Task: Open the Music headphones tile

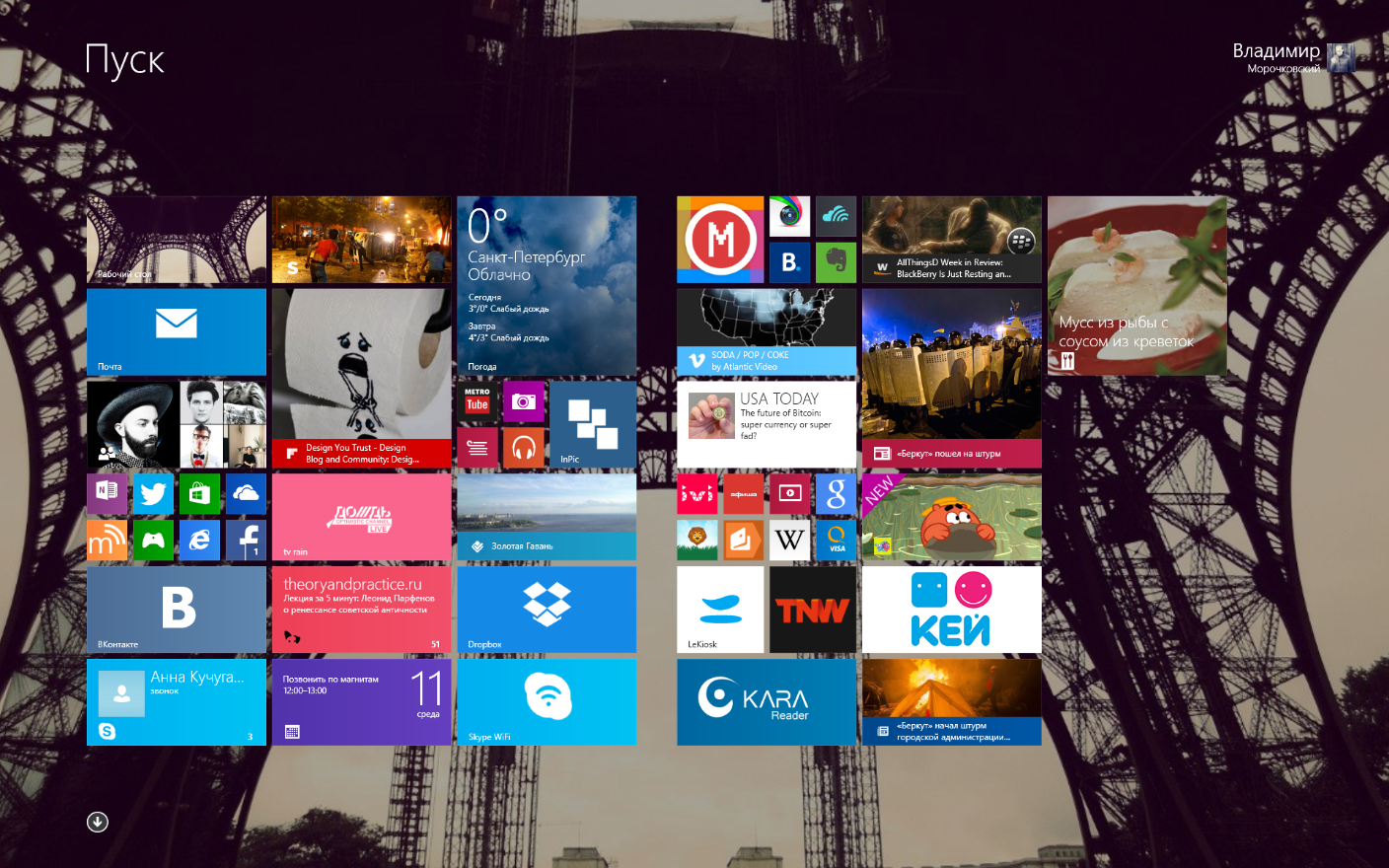Action: point(524,448)
